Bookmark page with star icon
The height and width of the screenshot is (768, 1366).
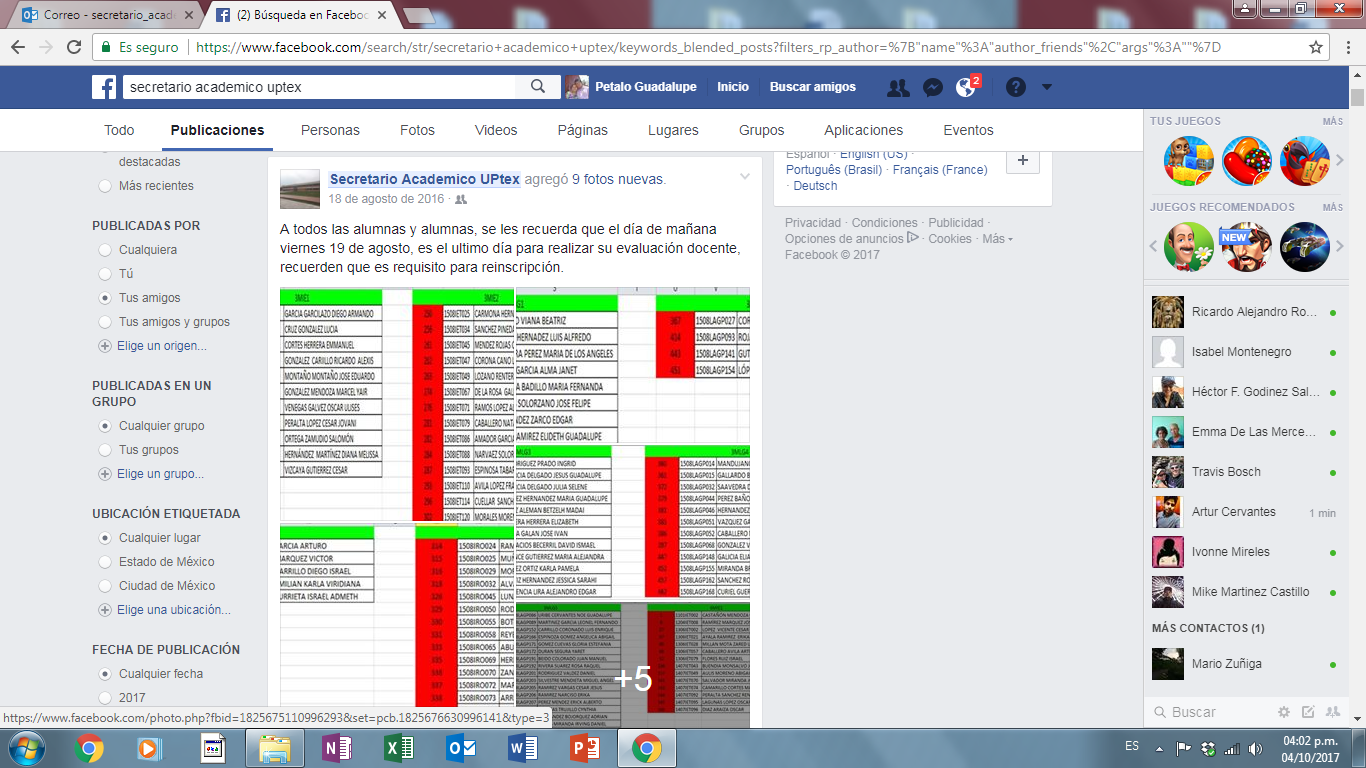pos(1316,47)
